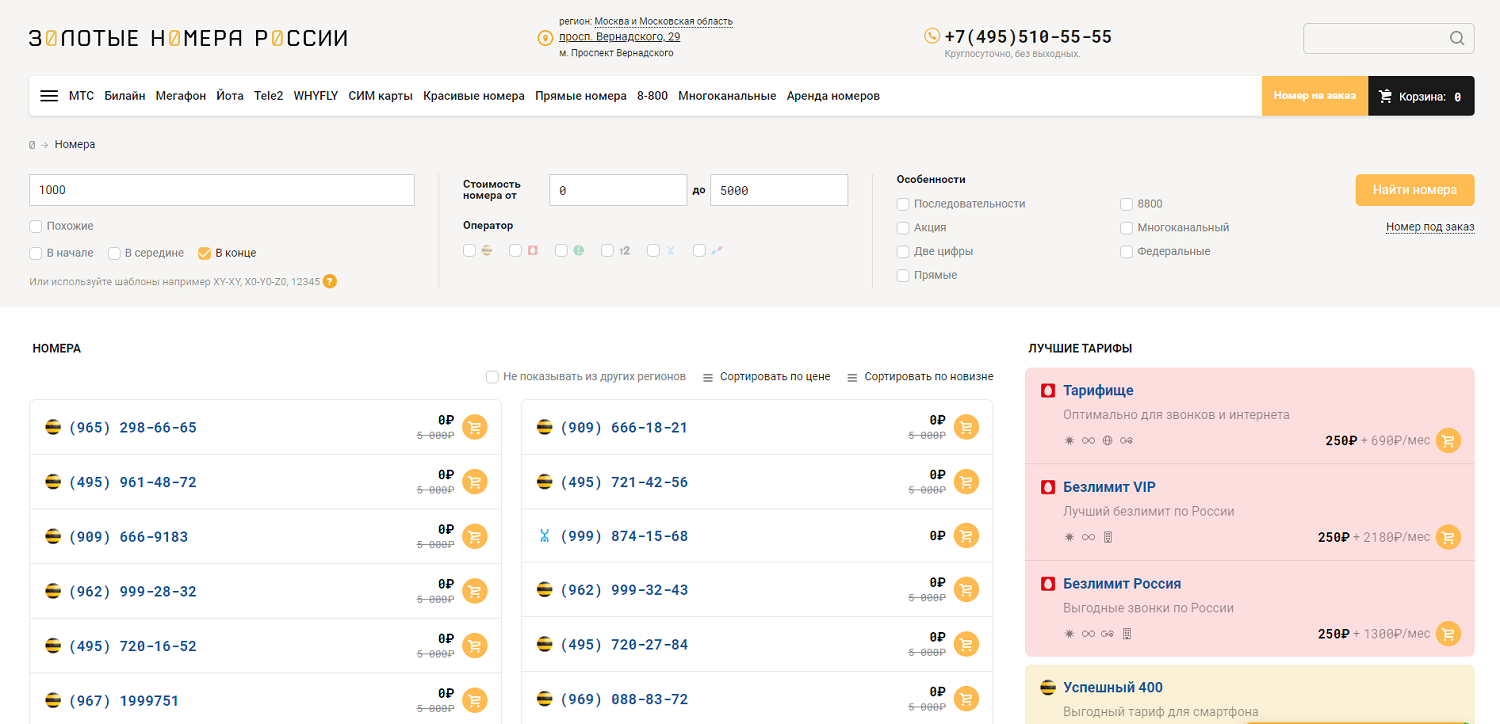Check the В середине option
The image size is (1500, 724).
(x=114, y=253)
